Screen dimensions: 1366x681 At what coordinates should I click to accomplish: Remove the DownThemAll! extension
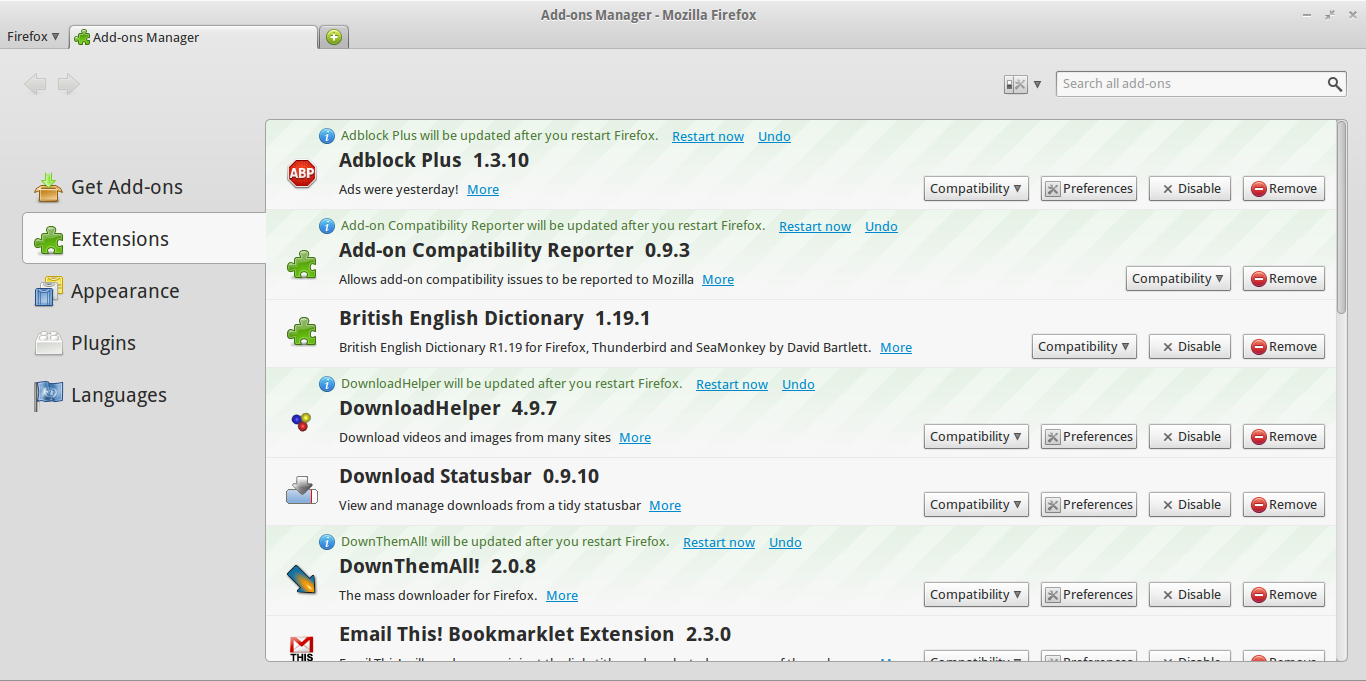pos(1284,595)
